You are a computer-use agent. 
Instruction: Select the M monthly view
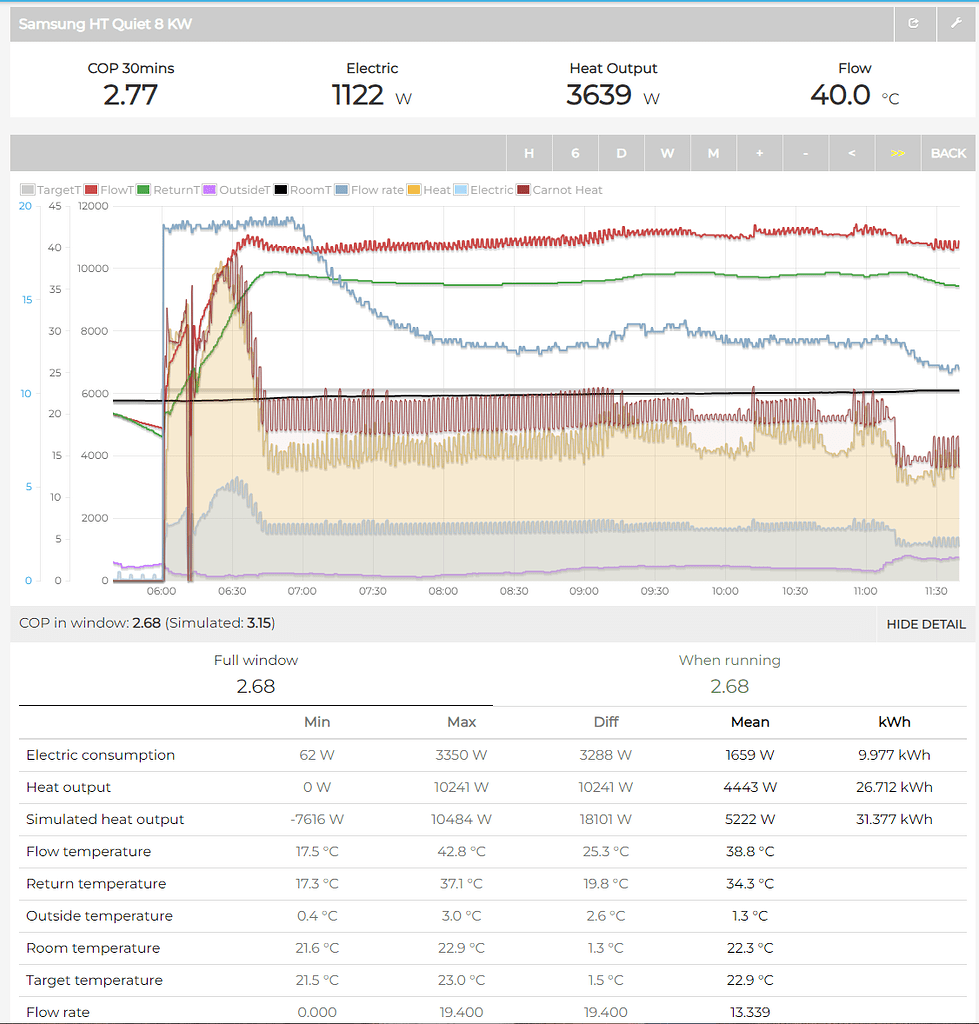713,152
